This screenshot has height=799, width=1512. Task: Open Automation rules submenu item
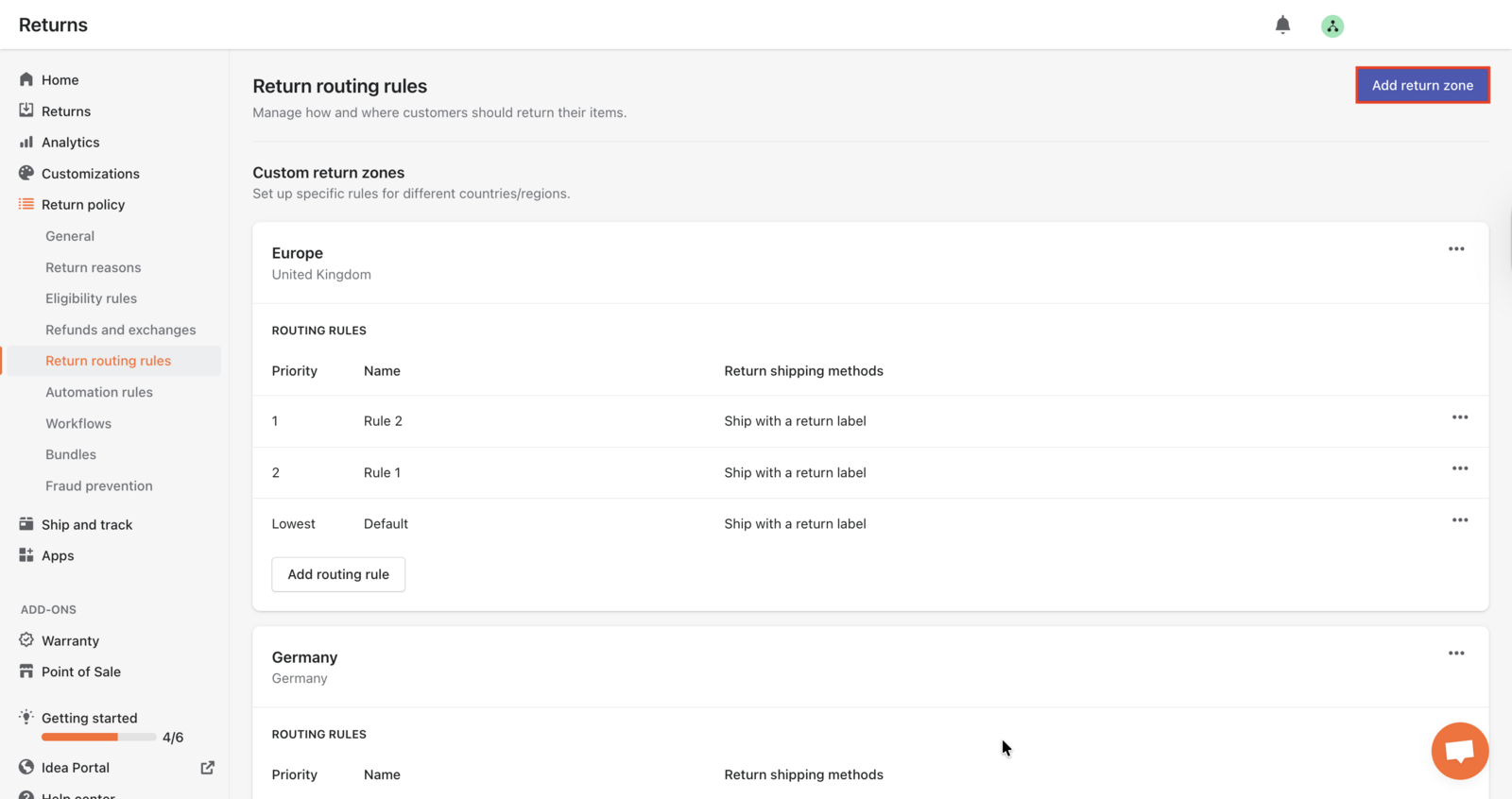click(x=99, y=392)
